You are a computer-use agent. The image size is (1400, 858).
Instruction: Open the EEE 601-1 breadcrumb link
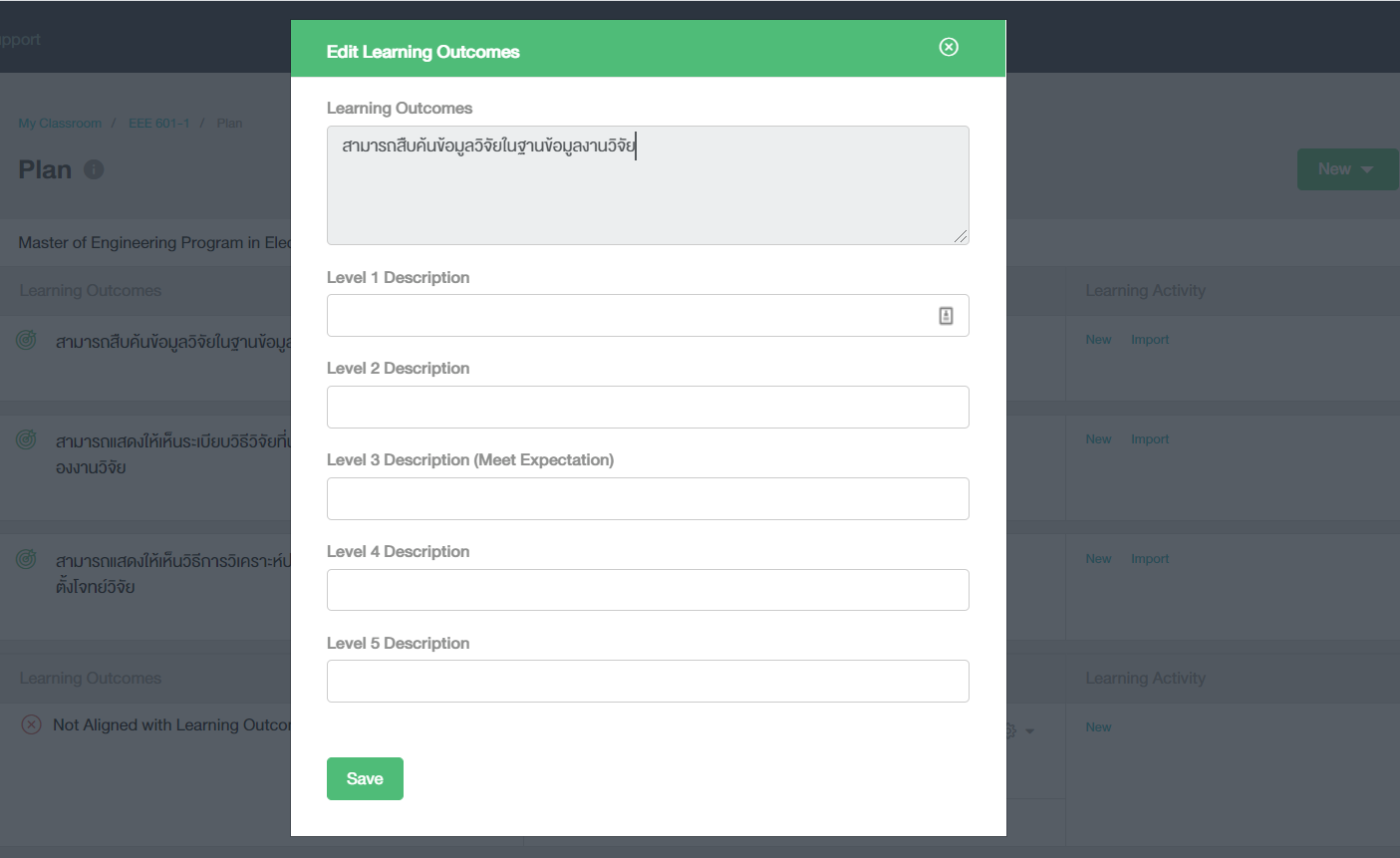[x=158, y=124]
